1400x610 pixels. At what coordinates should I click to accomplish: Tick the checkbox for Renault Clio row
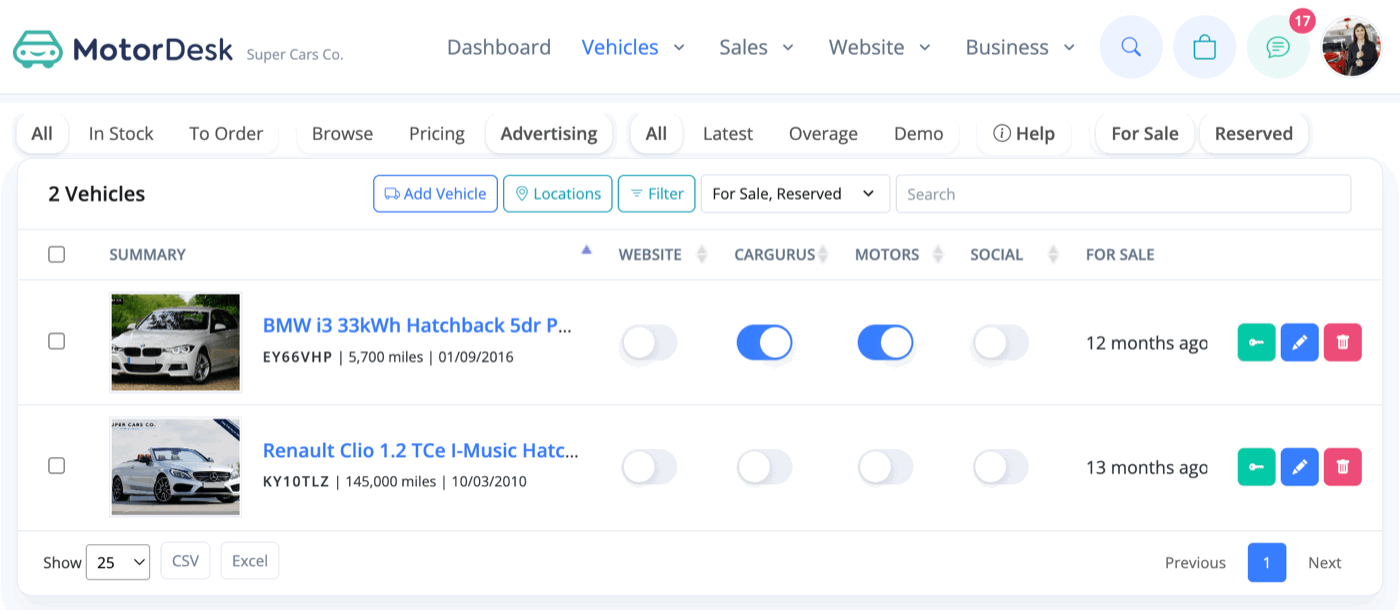[57, 466]
